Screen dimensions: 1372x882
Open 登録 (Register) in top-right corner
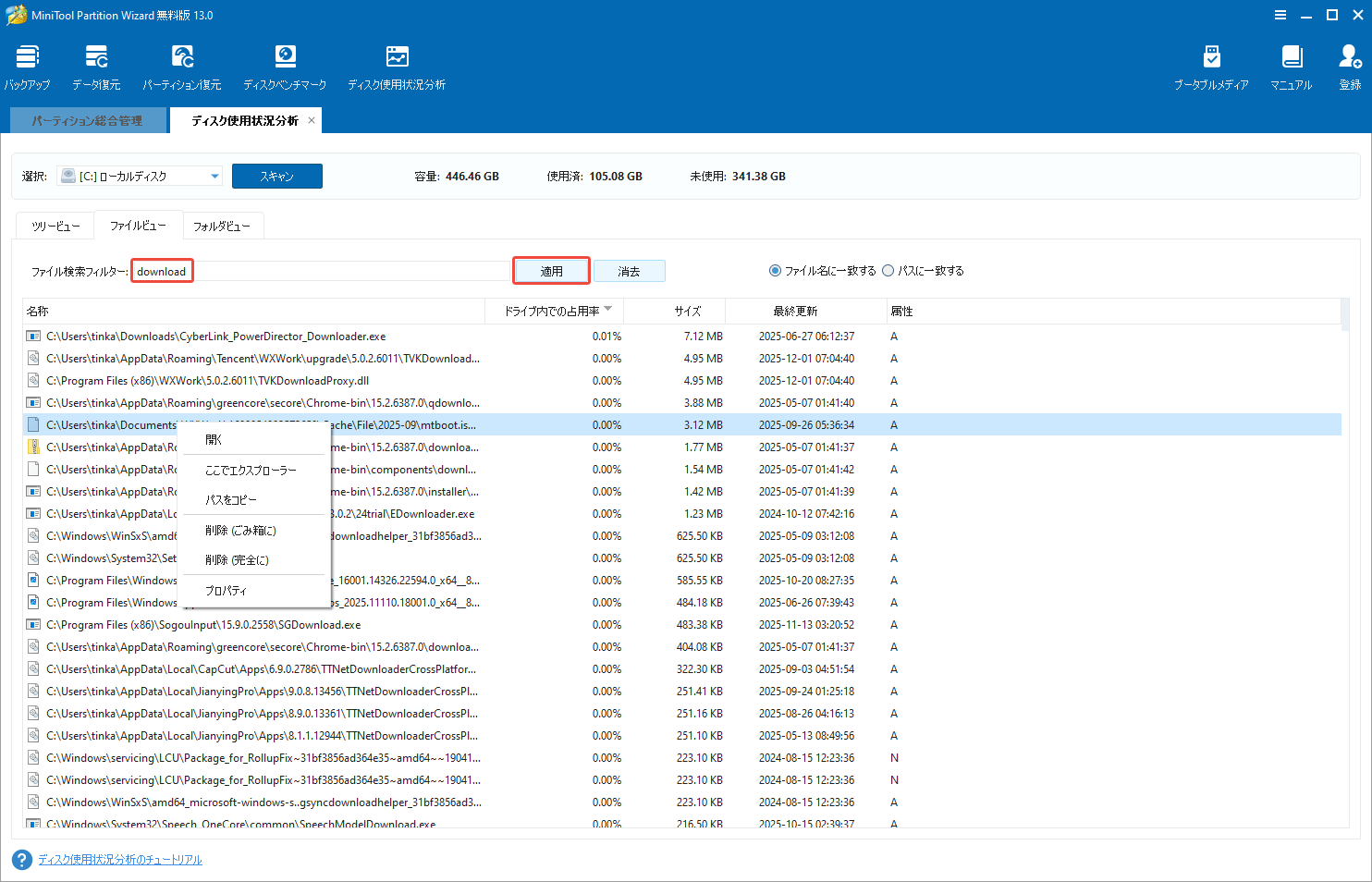(x=1350, y=65)
